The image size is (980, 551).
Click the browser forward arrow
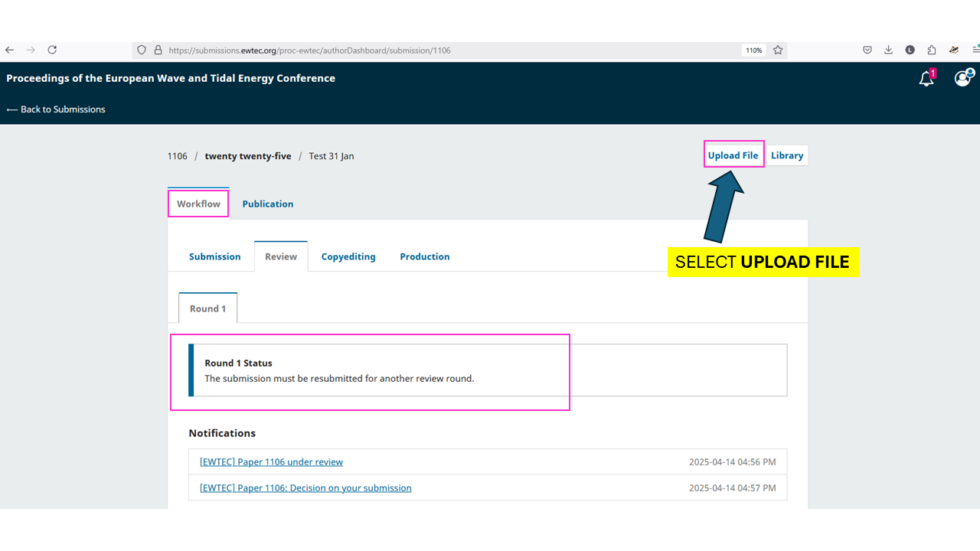tap(31, 50)
